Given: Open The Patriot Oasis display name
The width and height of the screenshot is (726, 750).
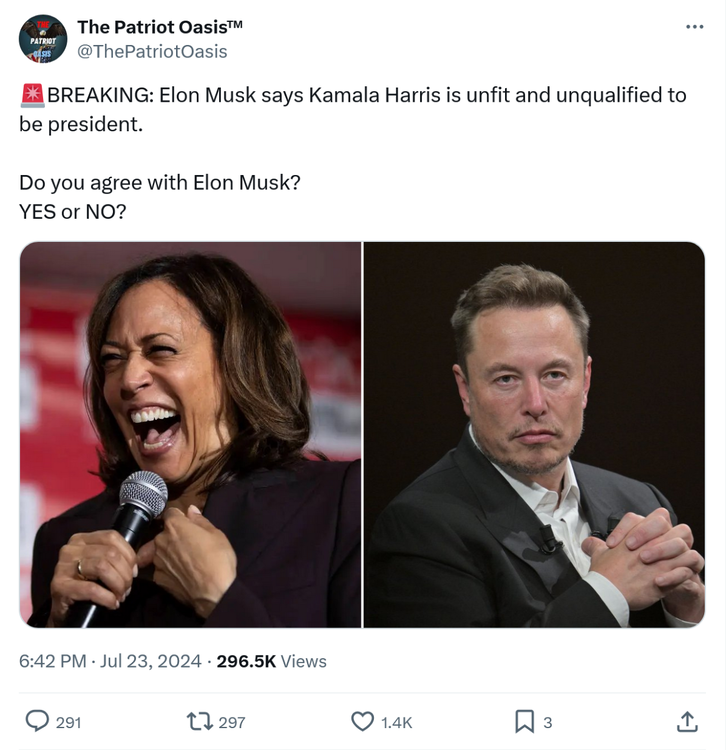Looking at the screenshot, I should pos(160,26).
